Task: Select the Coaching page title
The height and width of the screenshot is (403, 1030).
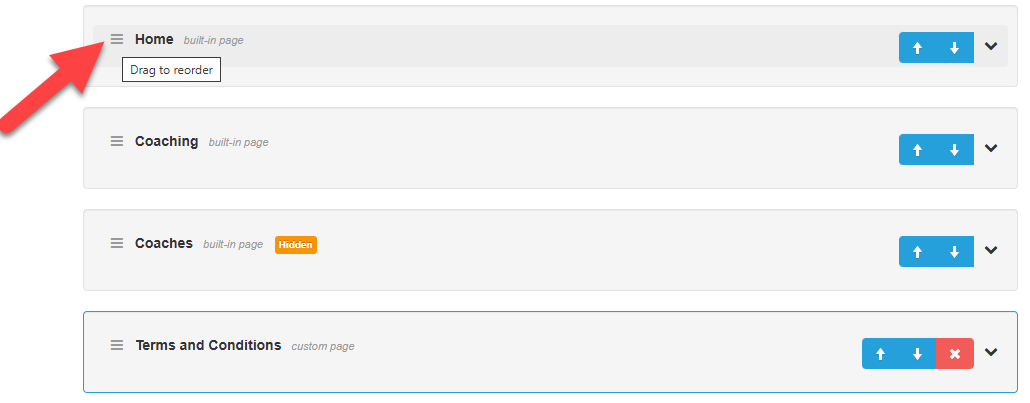Action: click(167, 142)
